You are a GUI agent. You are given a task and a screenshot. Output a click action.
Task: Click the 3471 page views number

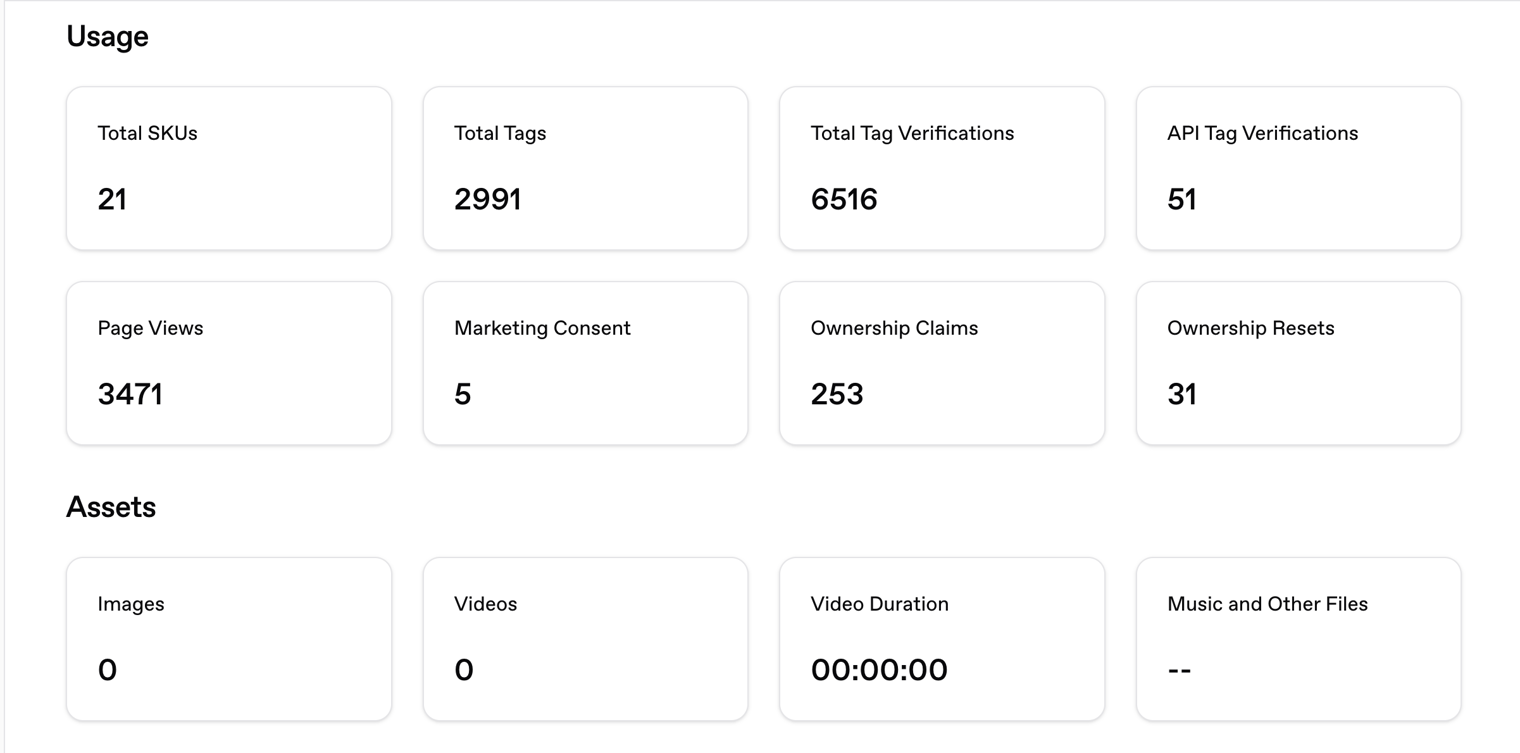pos(130,394)
